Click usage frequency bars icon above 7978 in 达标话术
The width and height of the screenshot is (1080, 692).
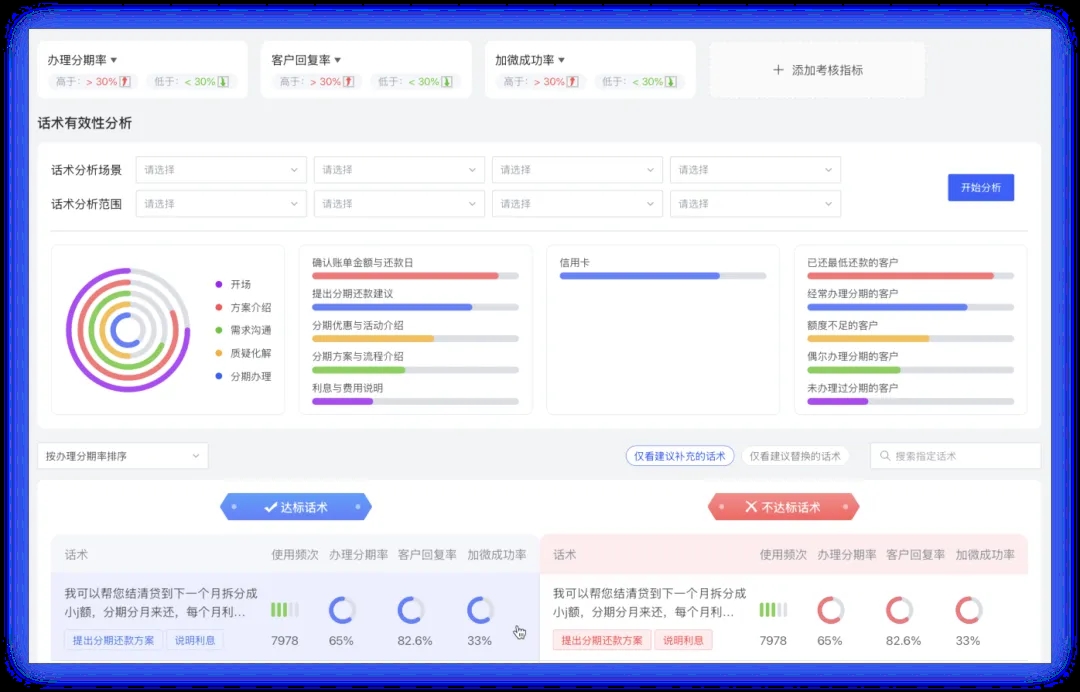click(x=284, y=610)
